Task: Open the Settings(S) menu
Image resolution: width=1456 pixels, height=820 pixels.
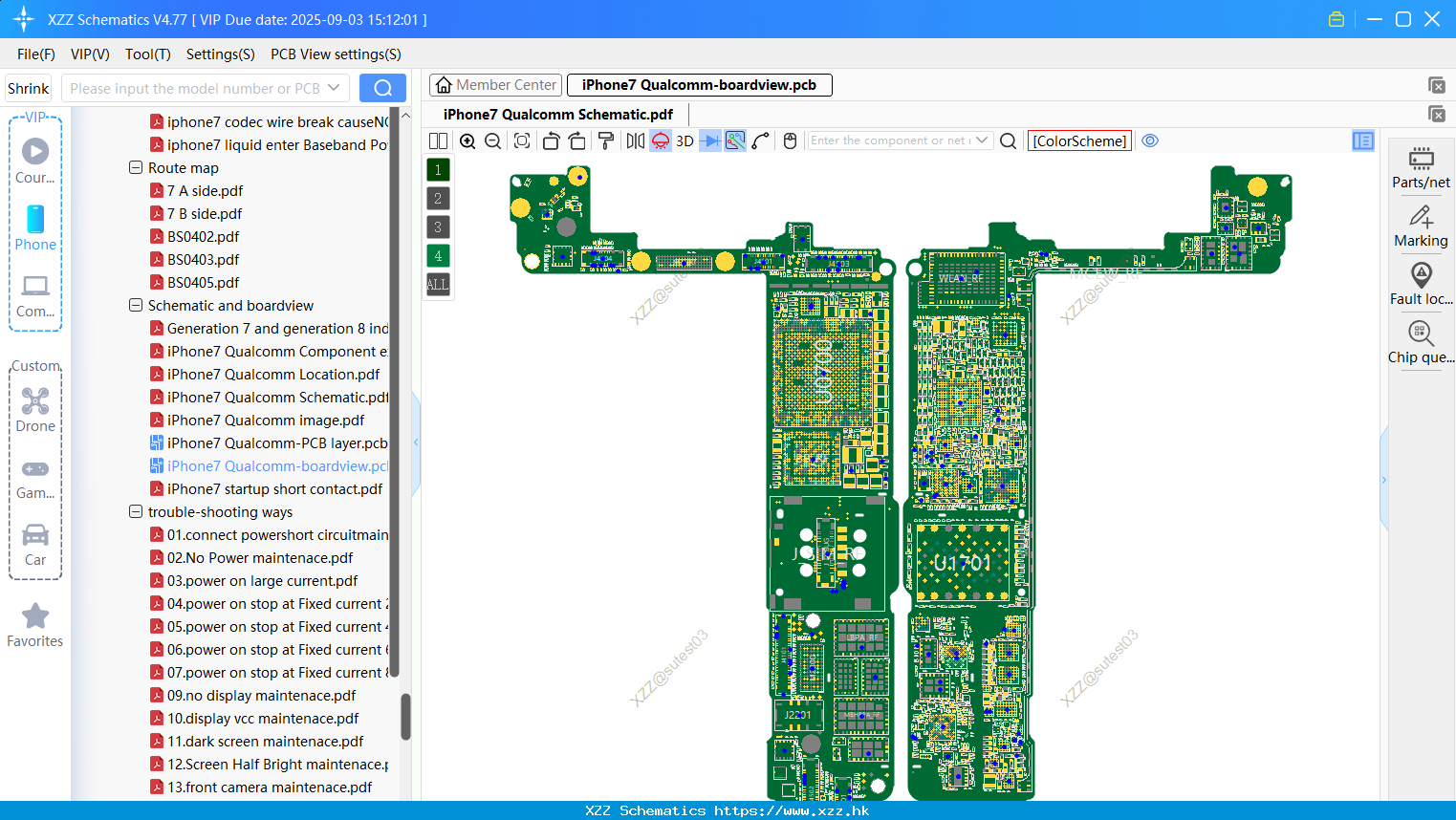Action: (221, 54)
